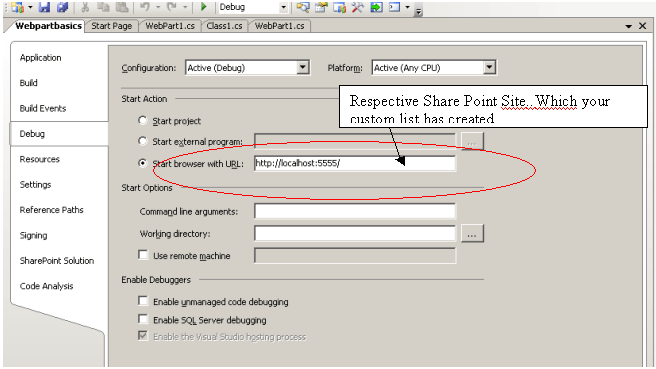The height and width of the screenshot is (369, 656).
Task: Click the Save icon in toolbar
Action: 44,7
